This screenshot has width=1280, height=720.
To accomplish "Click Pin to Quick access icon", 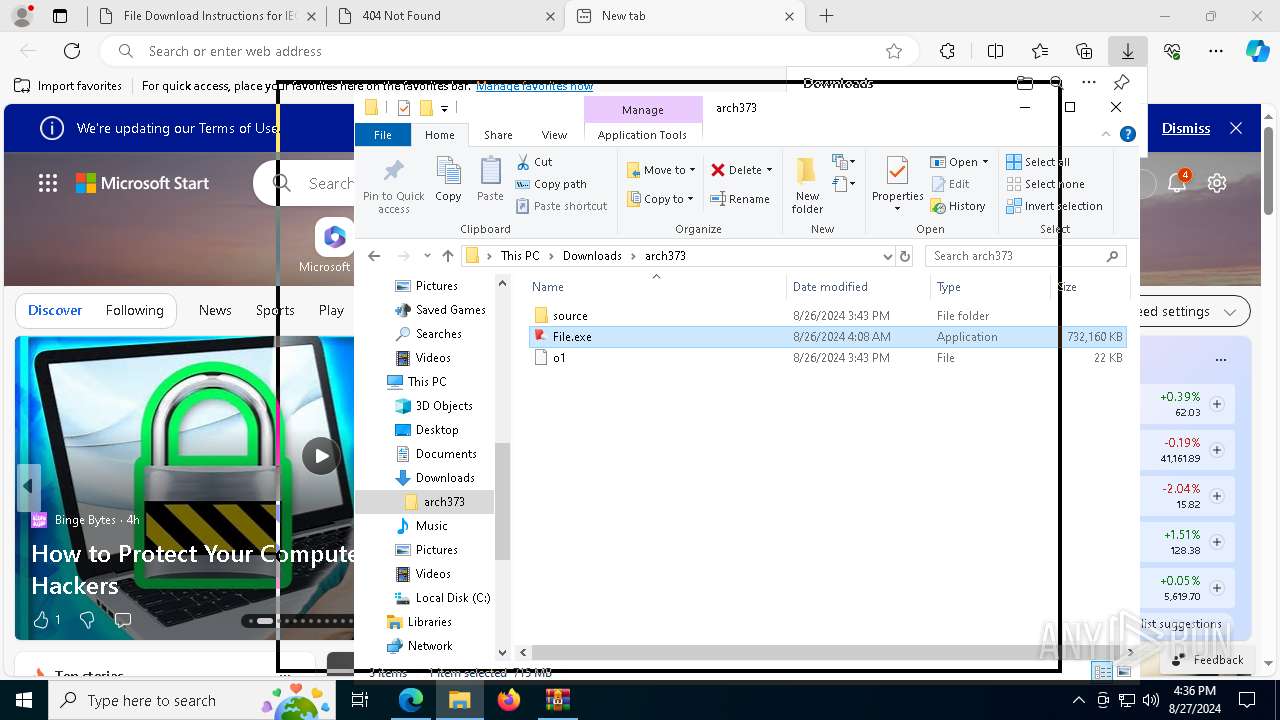I will (393, 171).
